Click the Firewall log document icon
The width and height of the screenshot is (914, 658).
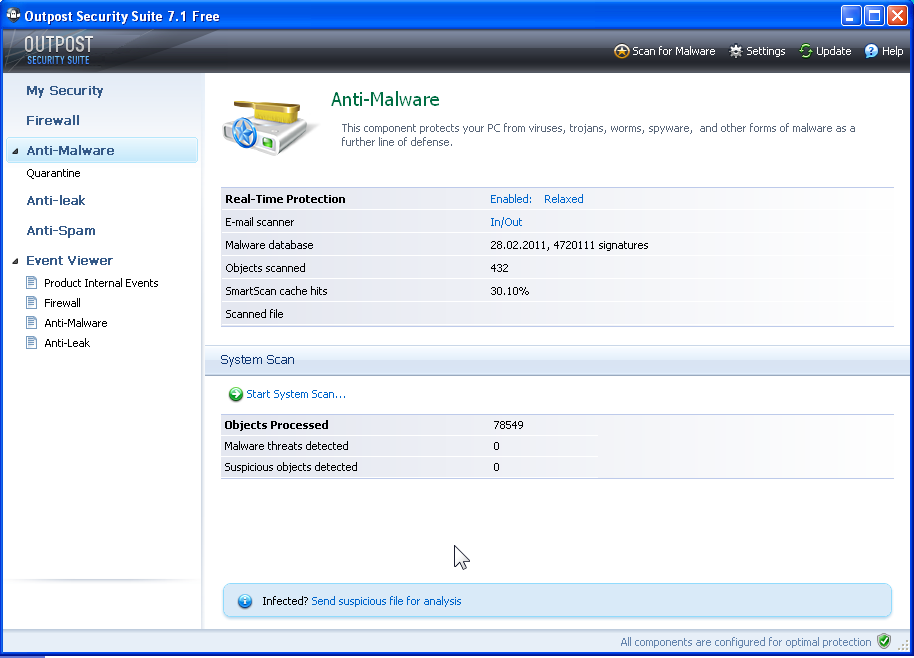[31, 302]
